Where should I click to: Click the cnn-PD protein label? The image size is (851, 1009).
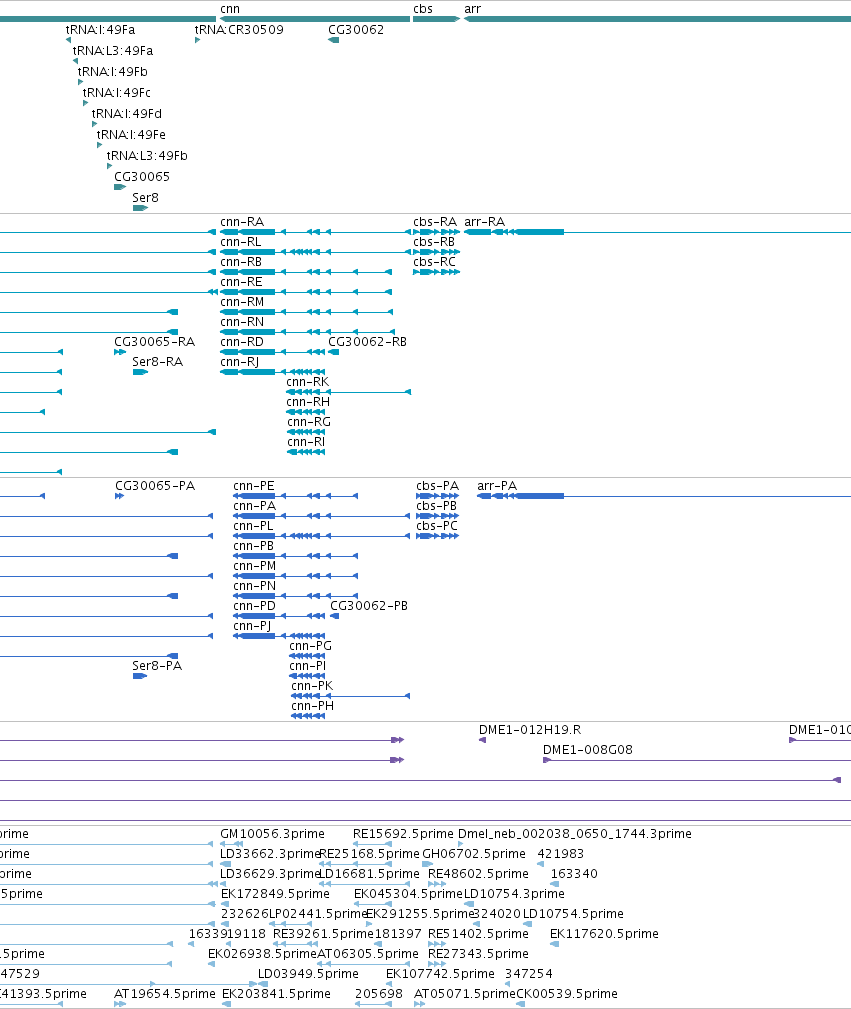pos(254,606)
